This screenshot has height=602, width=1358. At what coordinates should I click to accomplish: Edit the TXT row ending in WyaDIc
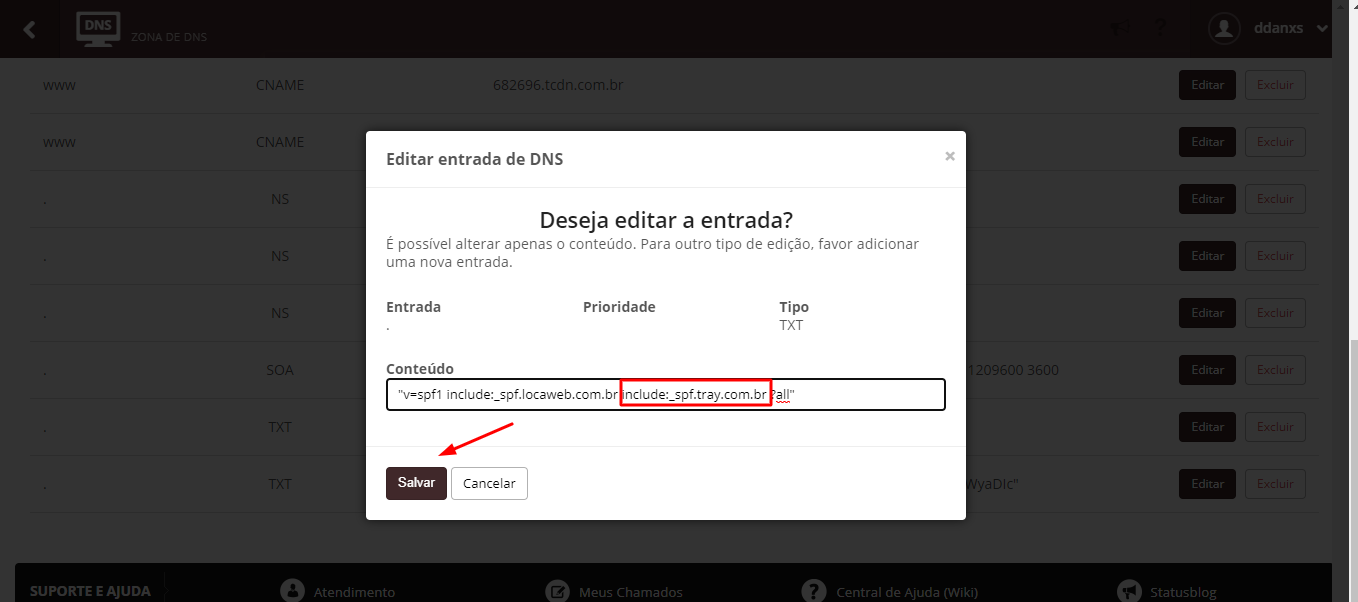pos(1208,484)
